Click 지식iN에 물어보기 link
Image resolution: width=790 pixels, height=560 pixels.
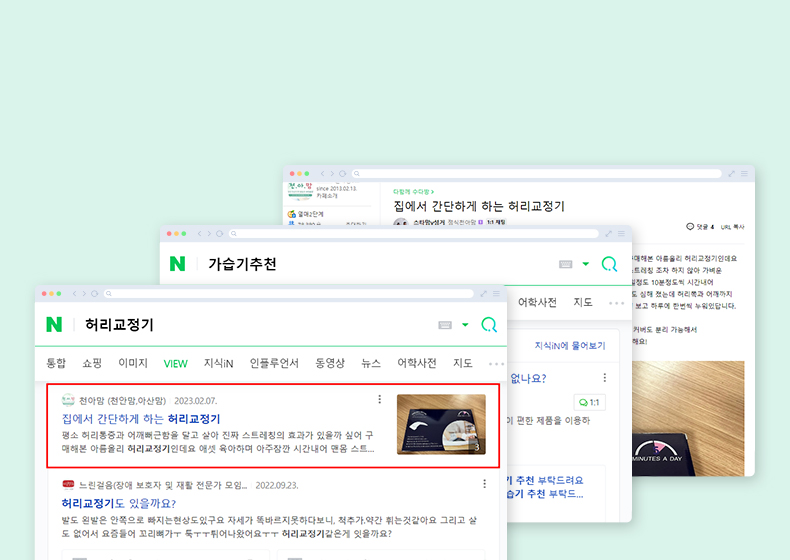coord(570,345)
